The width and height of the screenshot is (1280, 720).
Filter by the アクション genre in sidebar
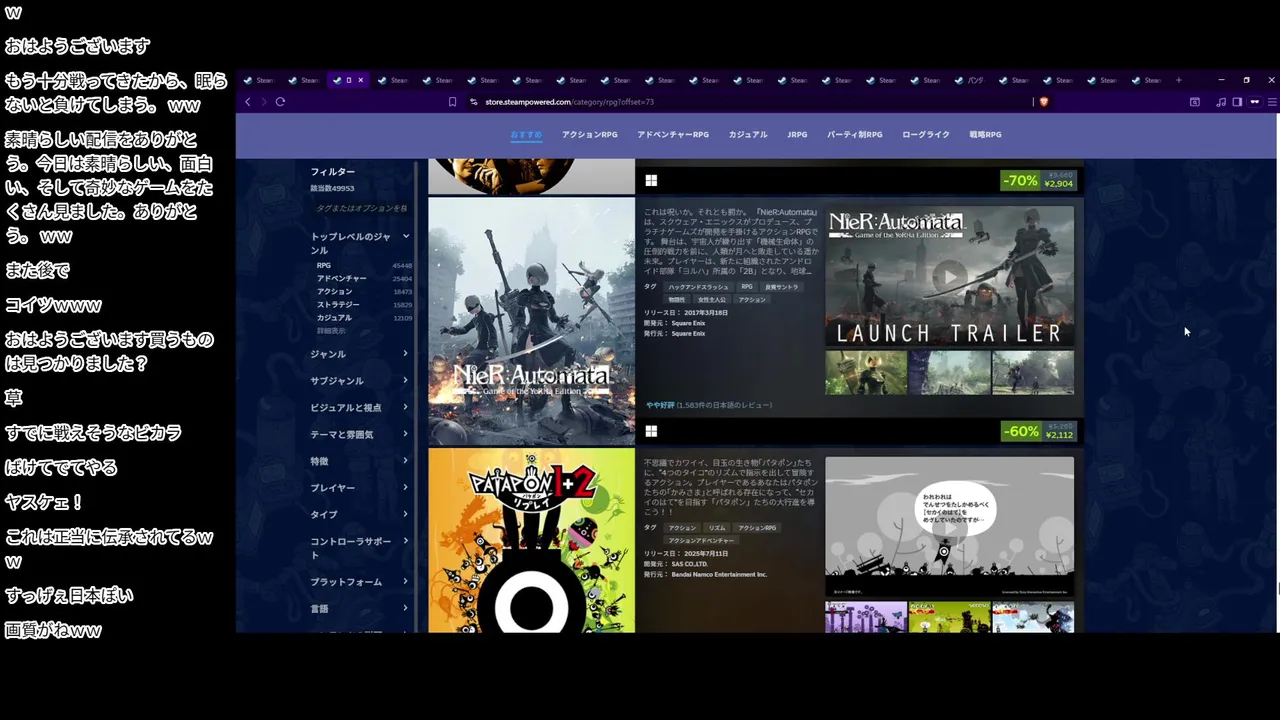(335, 292)
